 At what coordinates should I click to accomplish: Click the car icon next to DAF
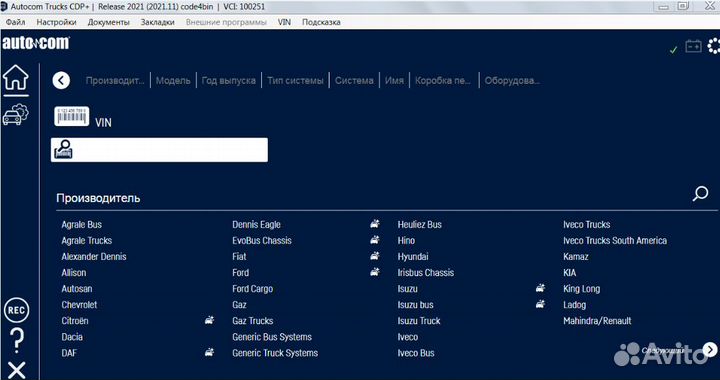(209, 352)
